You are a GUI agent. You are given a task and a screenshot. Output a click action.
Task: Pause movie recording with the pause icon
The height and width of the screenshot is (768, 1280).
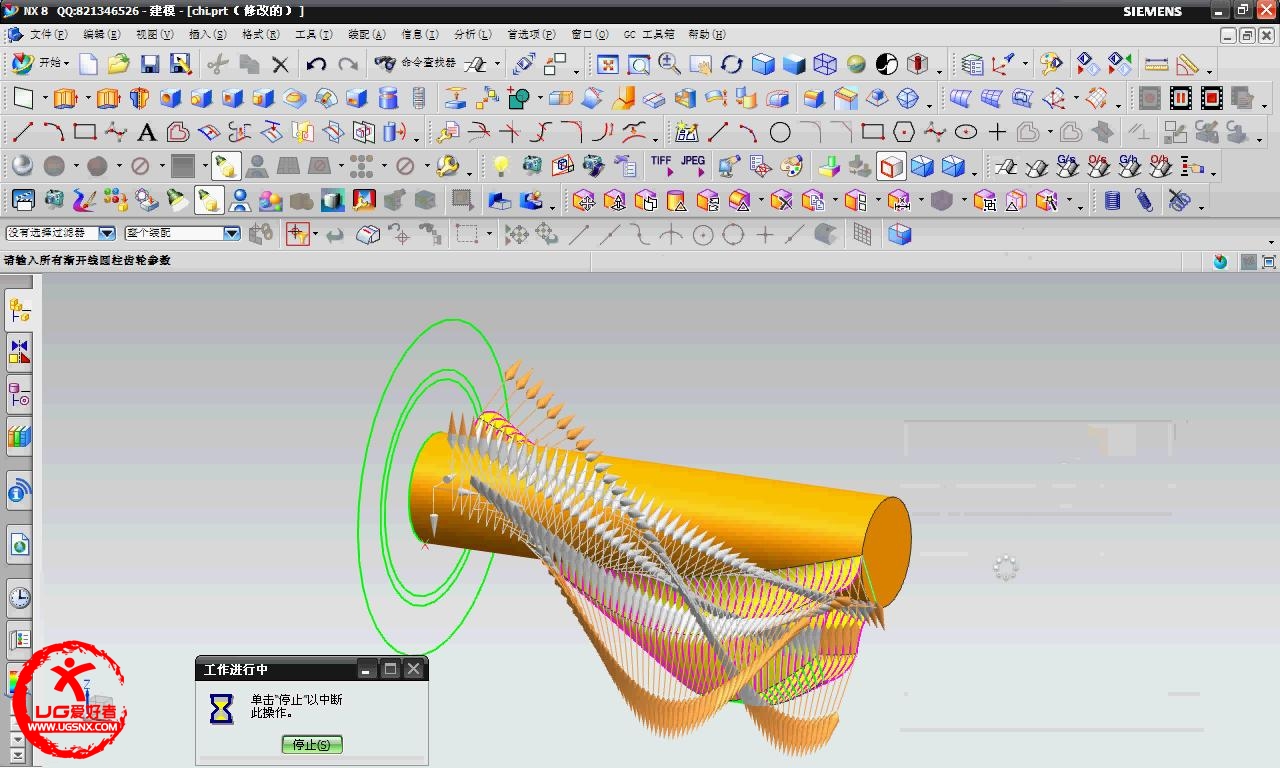point(1181,98)
